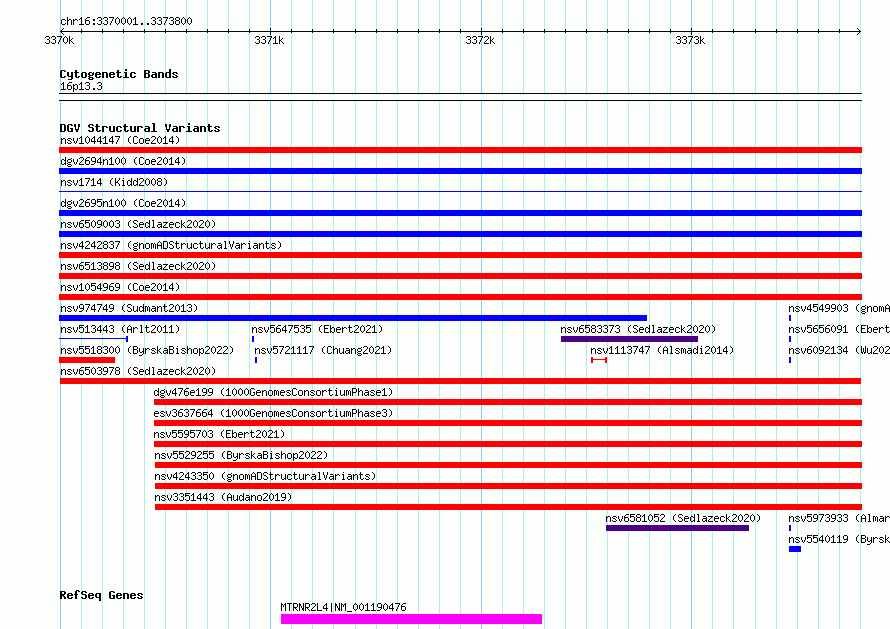Open the nsv6092134 variant label

(839, 350)
